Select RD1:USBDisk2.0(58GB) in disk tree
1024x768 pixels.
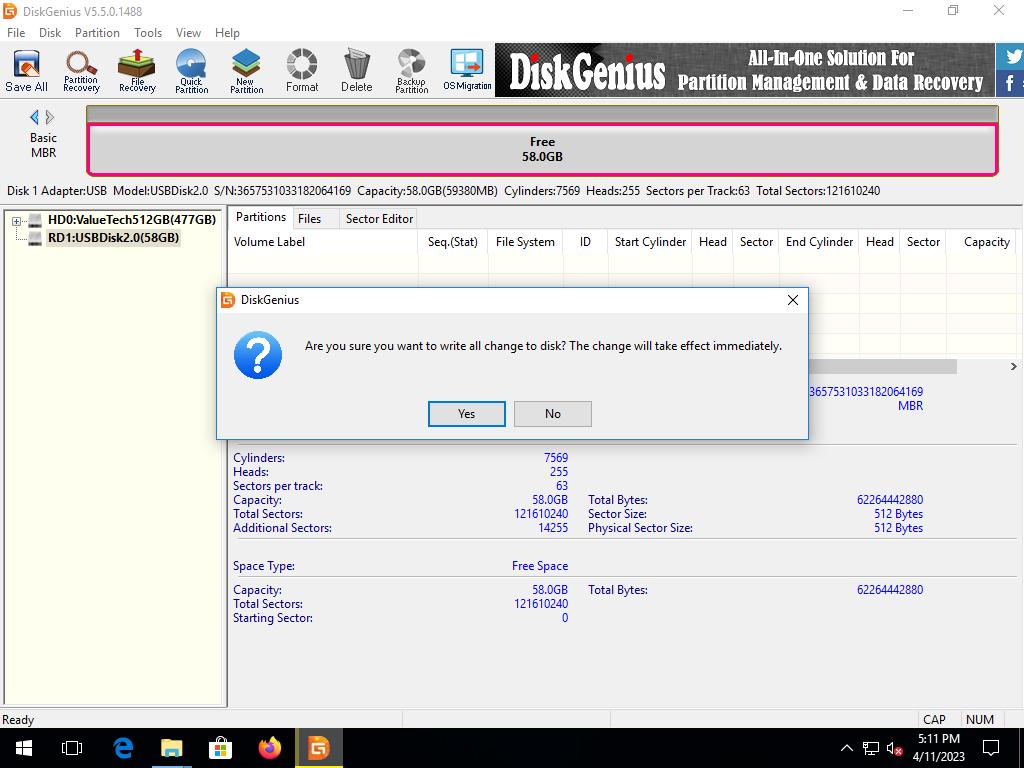point(113,238)
